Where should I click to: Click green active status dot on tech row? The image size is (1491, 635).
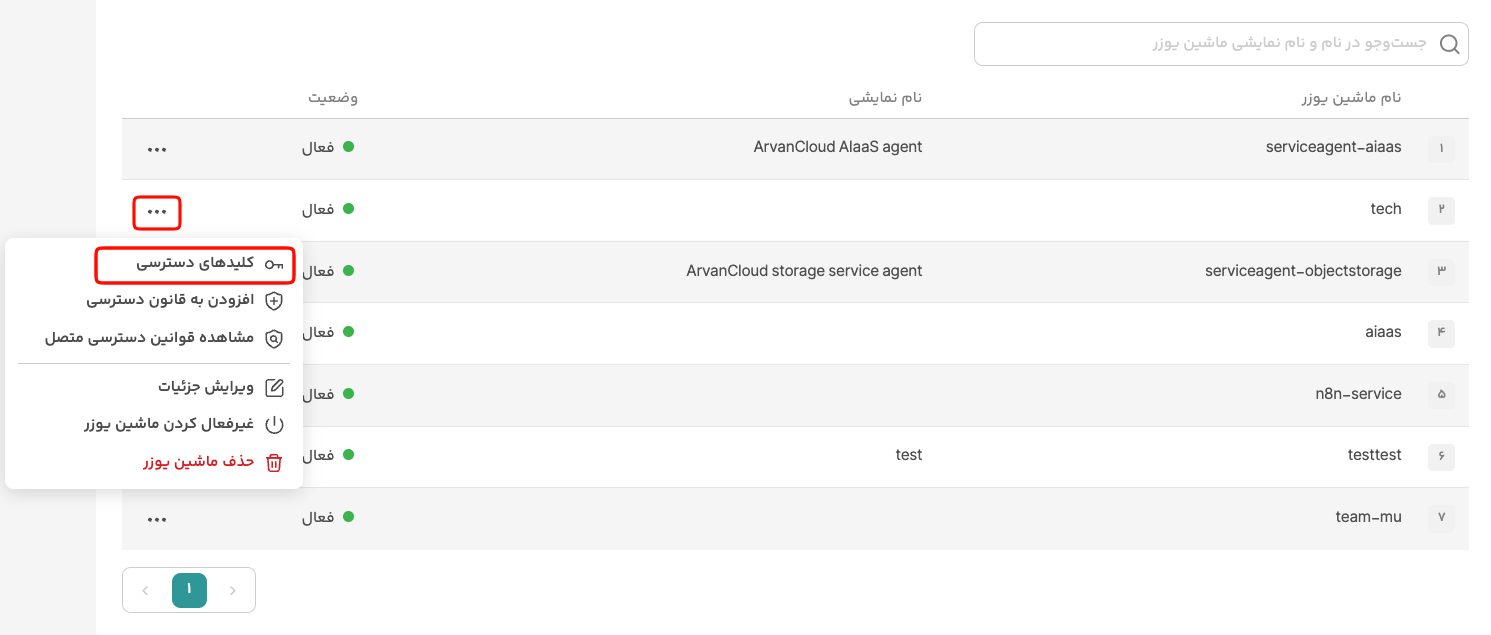pos(348,209)
